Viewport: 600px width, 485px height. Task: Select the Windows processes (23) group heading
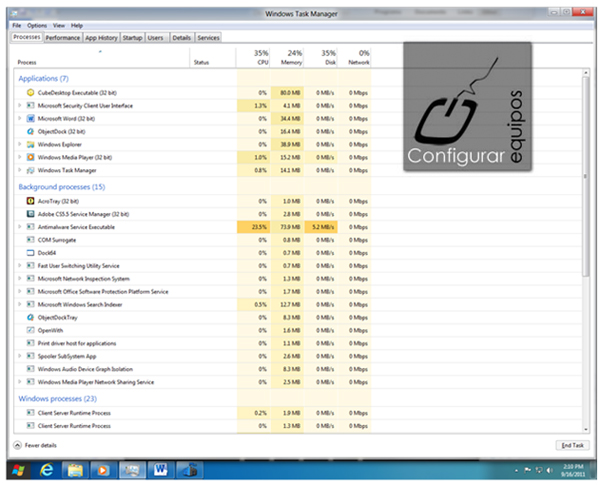57,398
